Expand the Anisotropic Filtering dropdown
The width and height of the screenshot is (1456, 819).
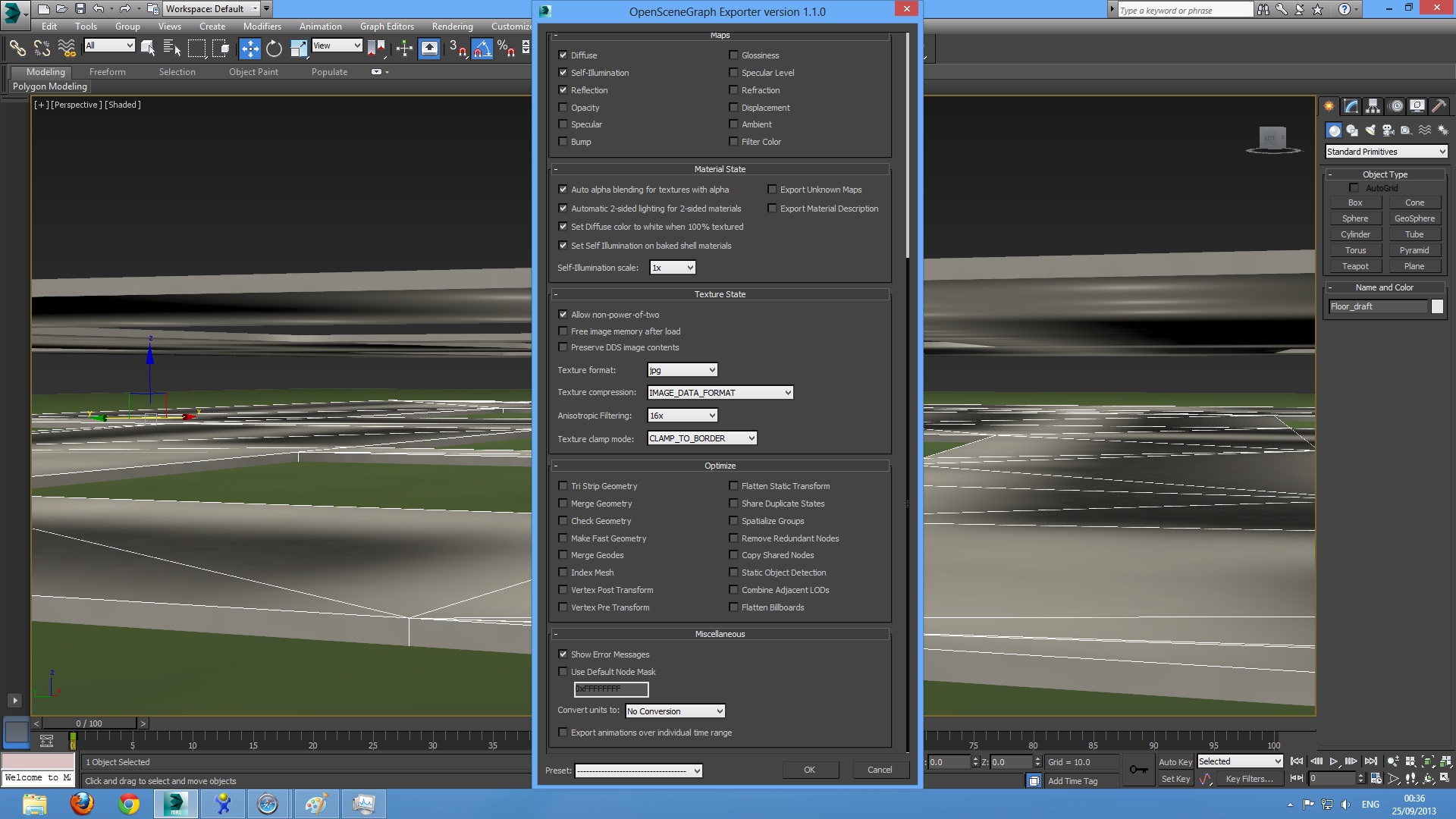(682, 416)
